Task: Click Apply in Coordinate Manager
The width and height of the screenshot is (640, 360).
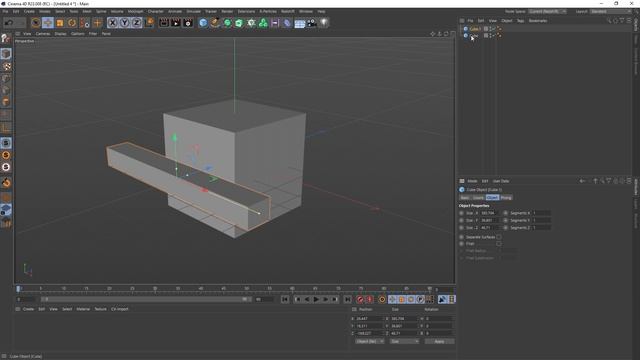Action: click(x=439, y=341)
